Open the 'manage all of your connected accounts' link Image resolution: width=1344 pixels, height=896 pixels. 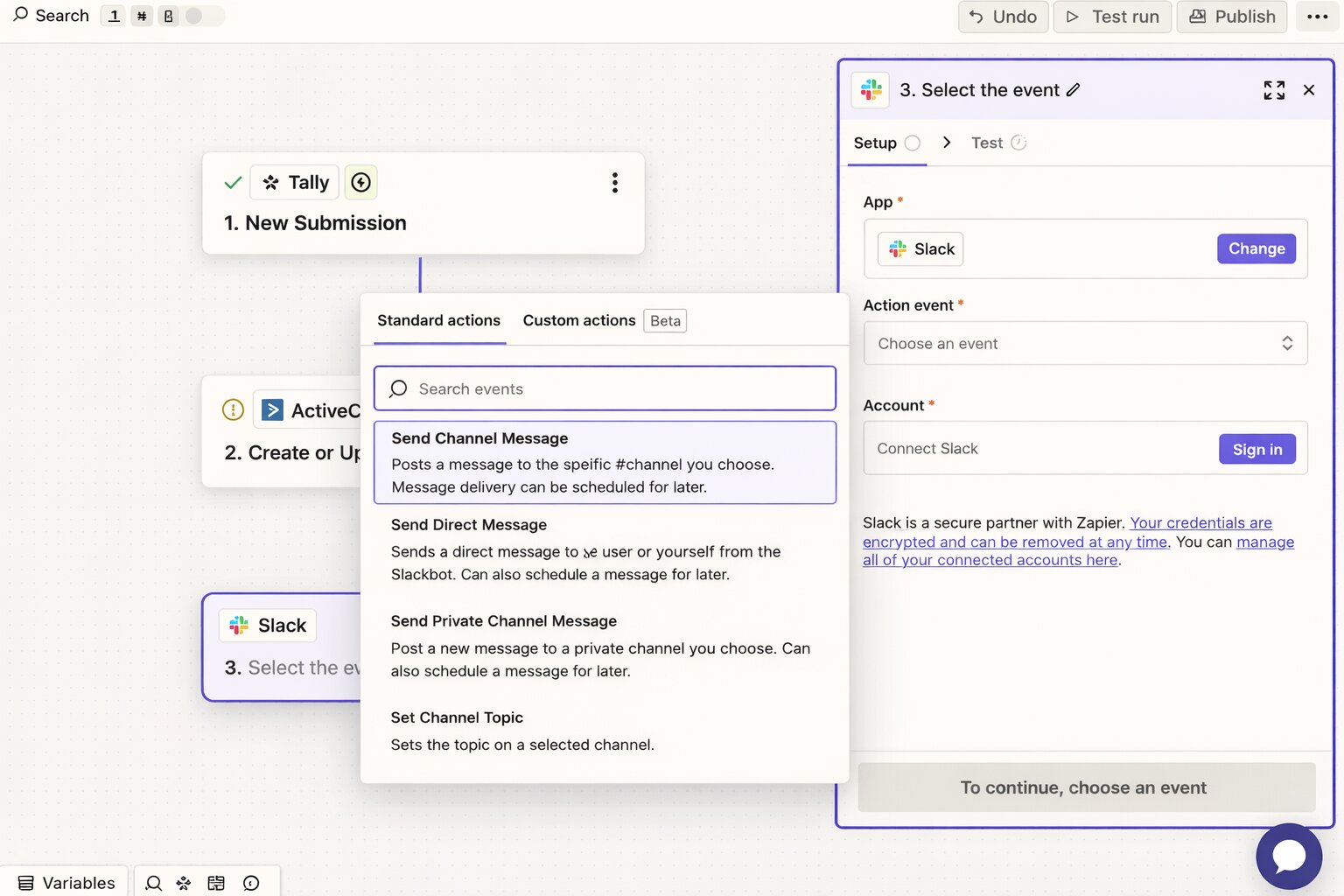point(1078,551)
